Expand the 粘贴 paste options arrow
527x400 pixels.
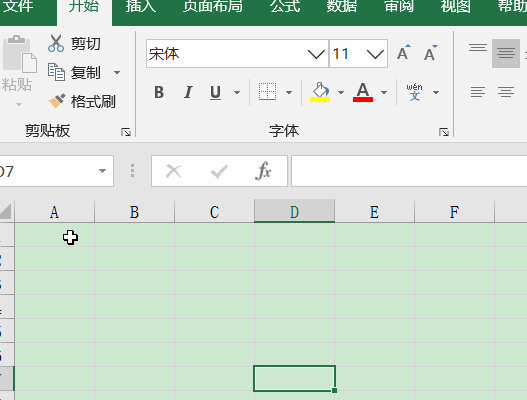click(19, 105)
